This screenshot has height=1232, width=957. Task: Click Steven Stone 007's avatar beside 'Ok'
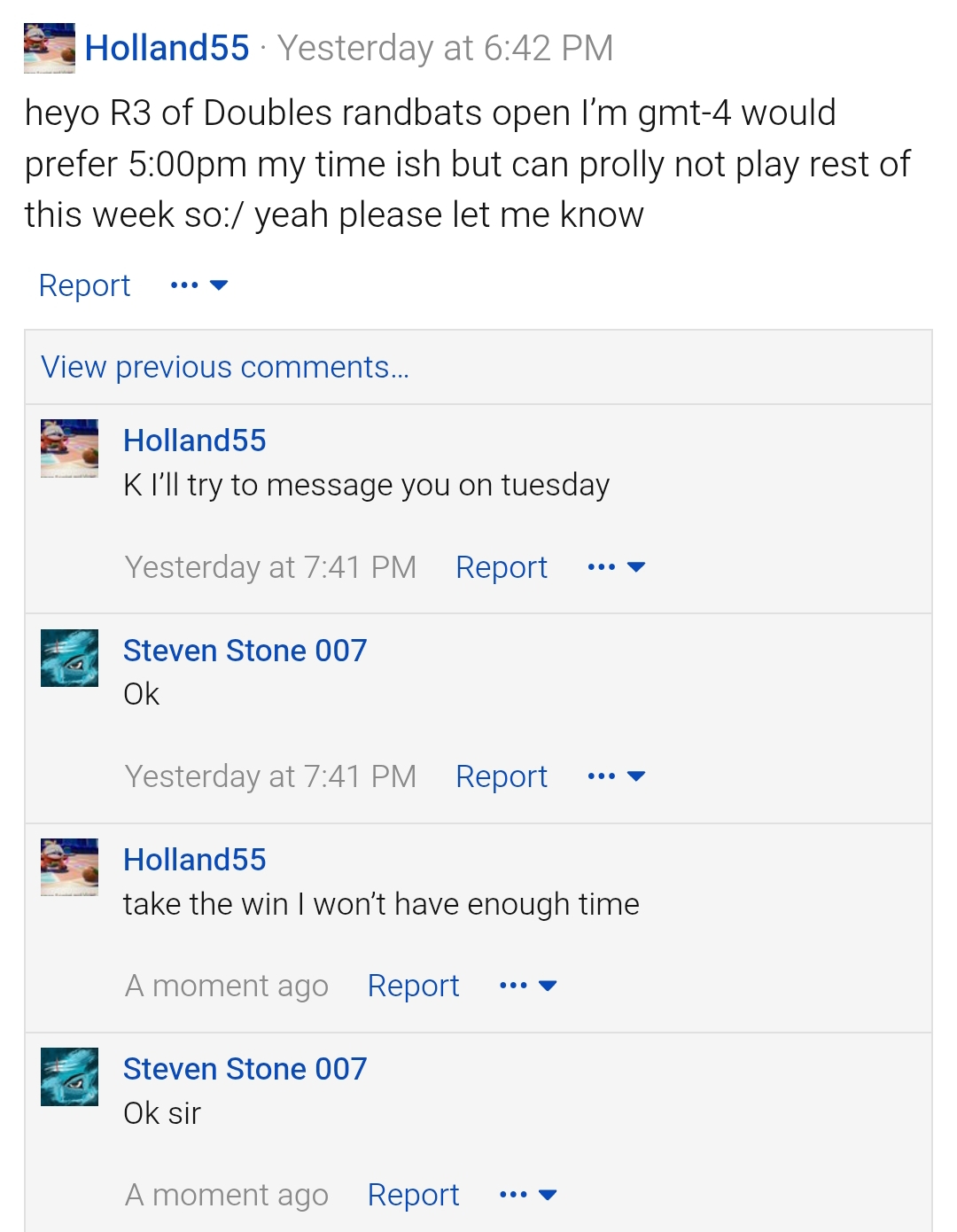(x=69, y=659)
